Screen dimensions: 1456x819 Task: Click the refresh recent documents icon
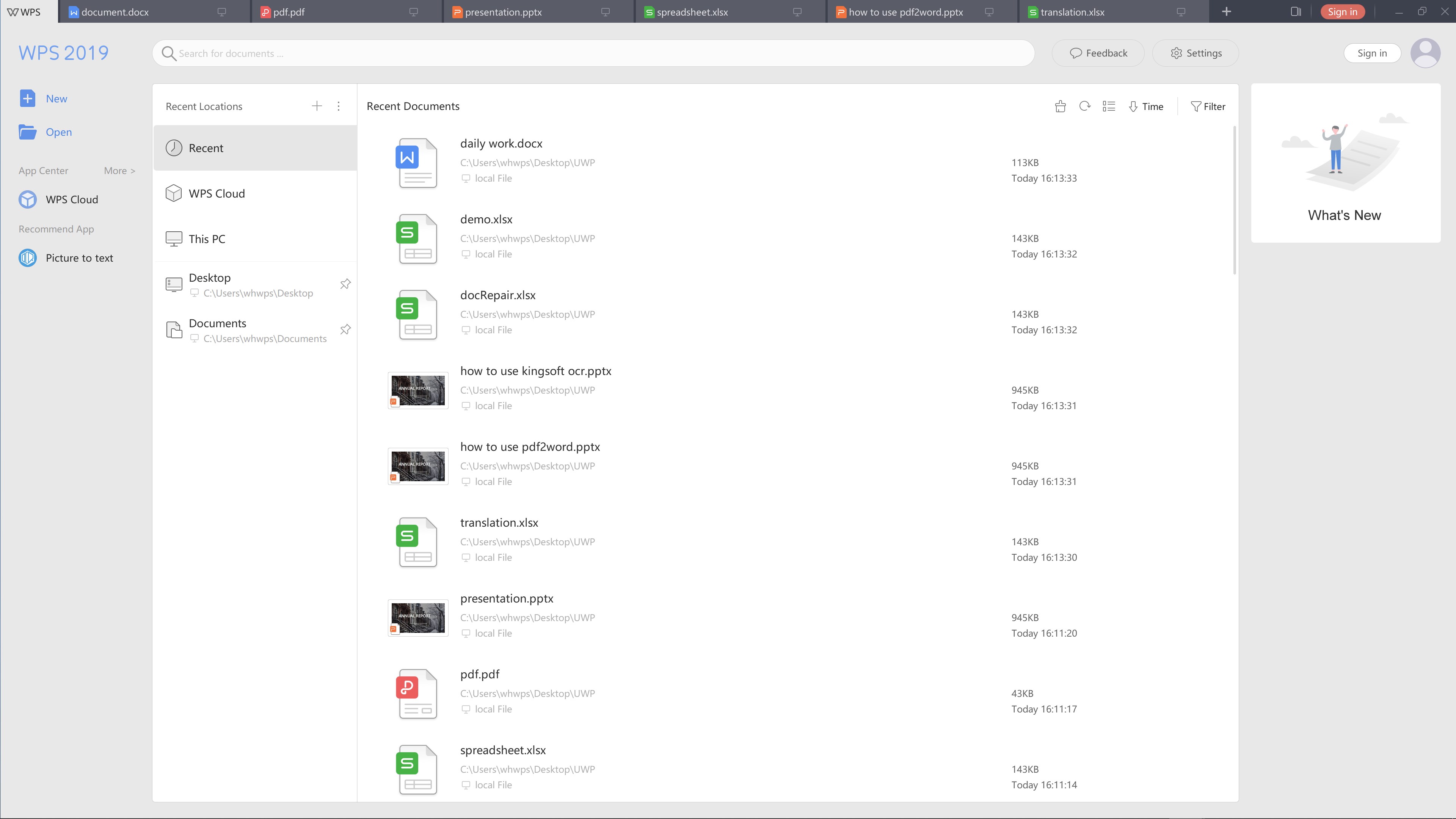[x=1084, y=106]
